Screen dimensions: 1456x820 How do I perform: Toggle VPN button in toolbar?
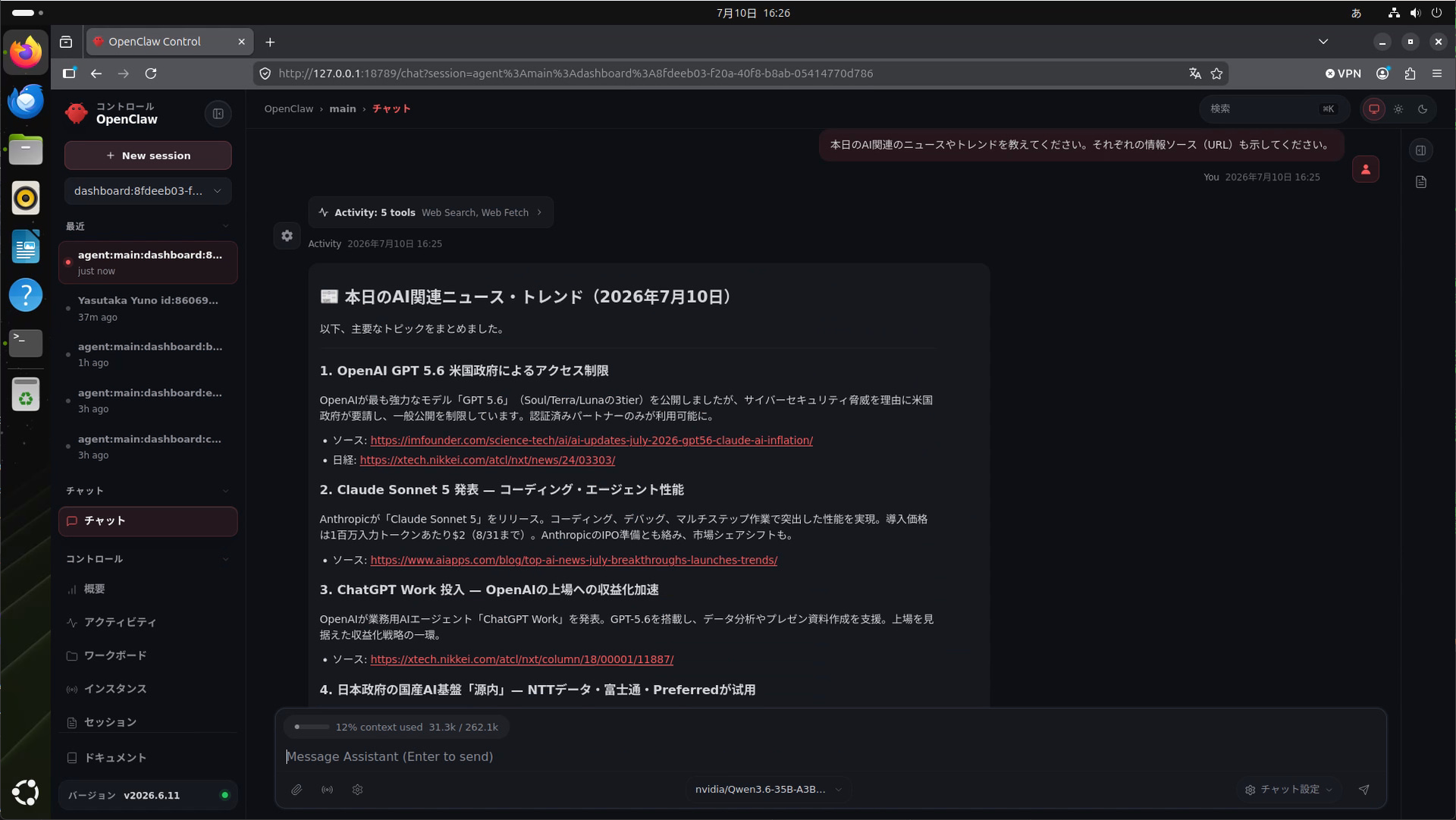point(1343,74)
